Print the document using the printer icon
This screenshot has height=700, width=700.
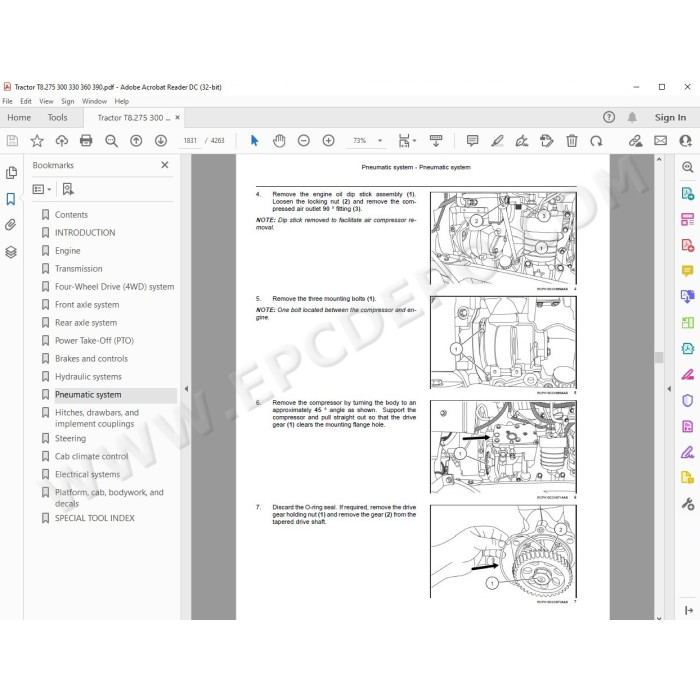(86, 141)
